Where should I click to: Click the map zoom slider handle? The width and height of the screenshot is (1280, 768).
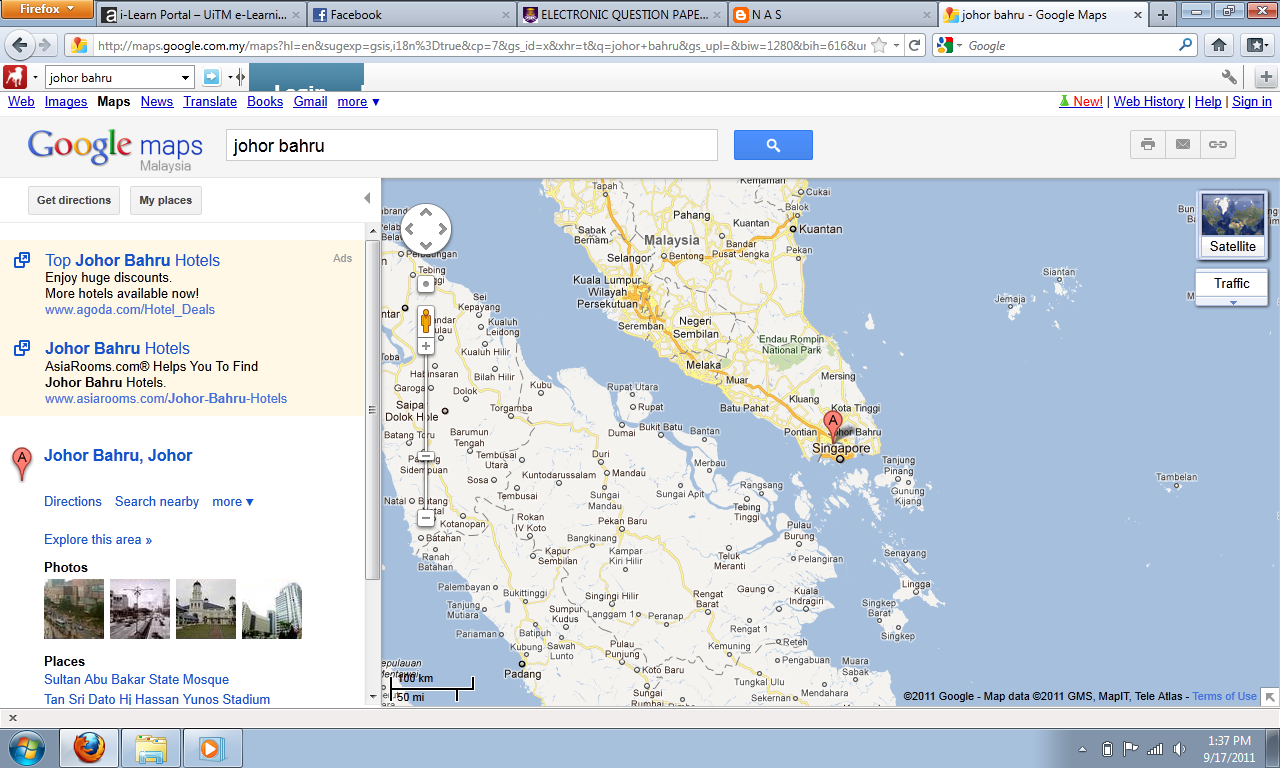tap(426, 456)
